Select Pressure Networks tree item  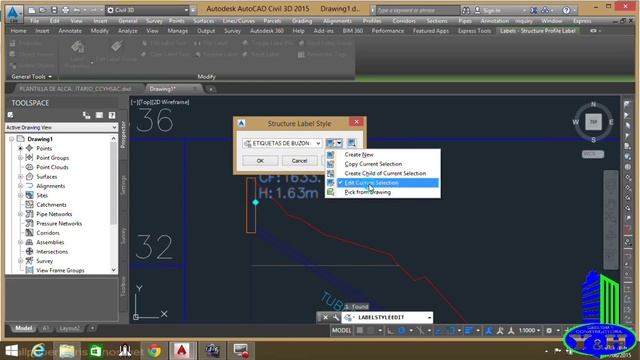59,224
